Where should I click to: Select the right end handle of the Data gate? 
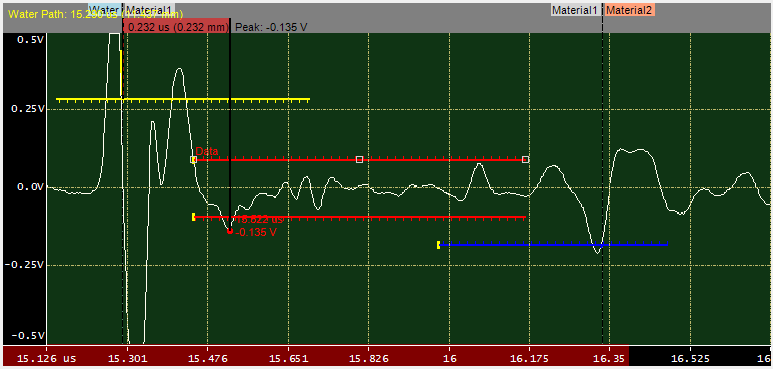pyautogui.click(x=526, y=159)
